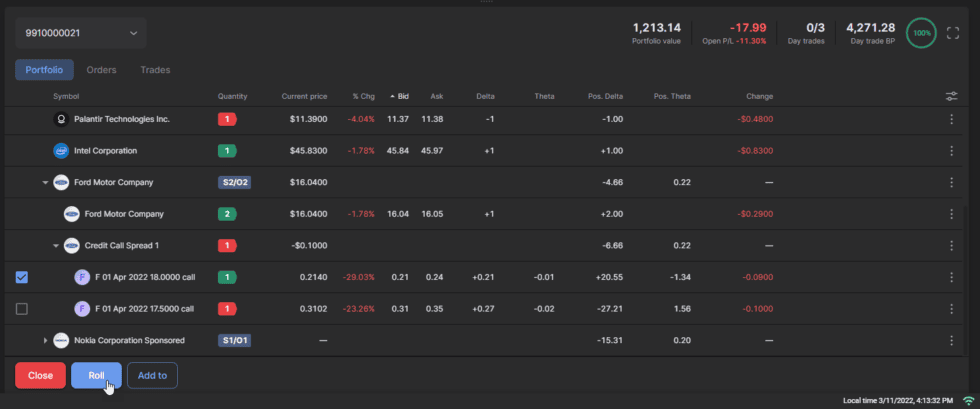Click the F icon for 17.5000 call
Image resolution: width=980 pixels, height=409 pixels.
pyautogui.click(x=82, y=309)
